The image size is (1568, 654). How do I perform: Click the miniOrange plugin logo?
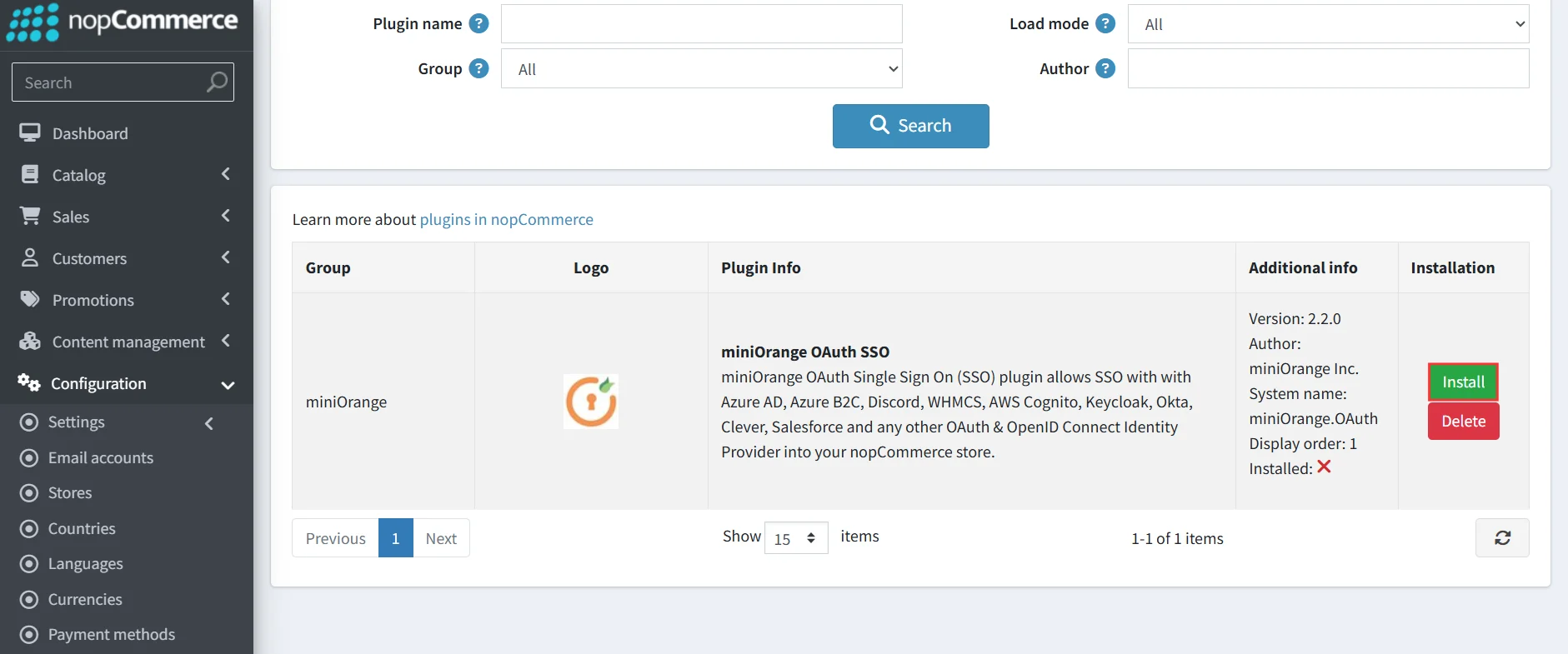591,402
